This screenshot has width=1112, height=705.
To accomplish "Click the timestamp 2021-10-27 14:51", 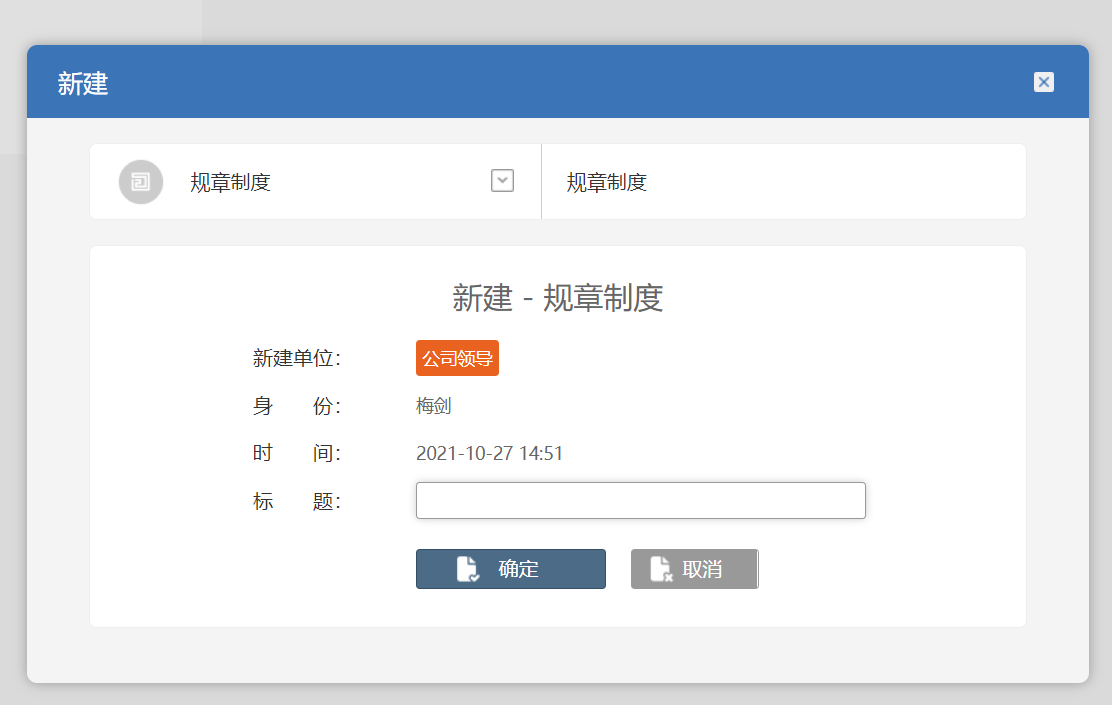I will click(489, 453).
